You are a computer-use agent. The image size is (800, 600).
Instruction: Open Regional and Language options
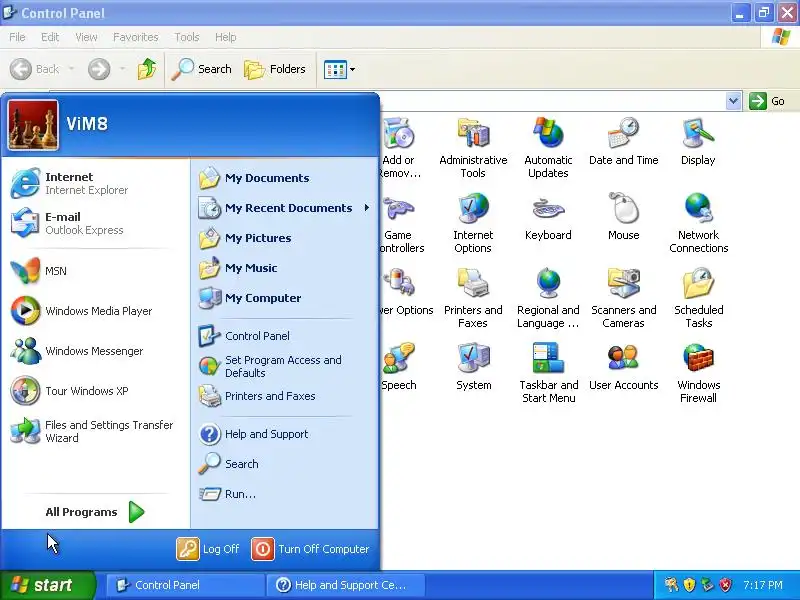(548, 298)
